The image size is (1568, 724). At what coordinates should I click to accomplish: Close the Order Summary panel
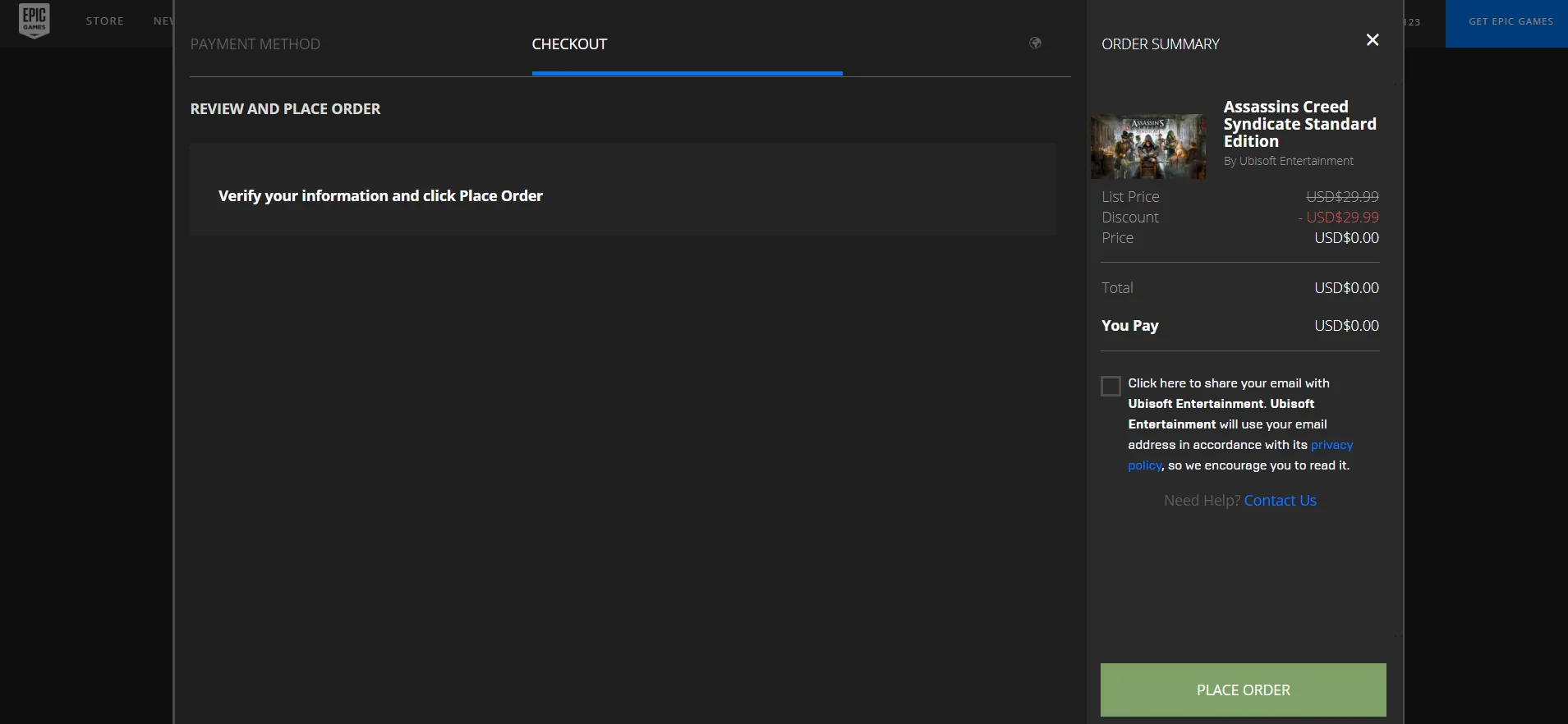1372,40
